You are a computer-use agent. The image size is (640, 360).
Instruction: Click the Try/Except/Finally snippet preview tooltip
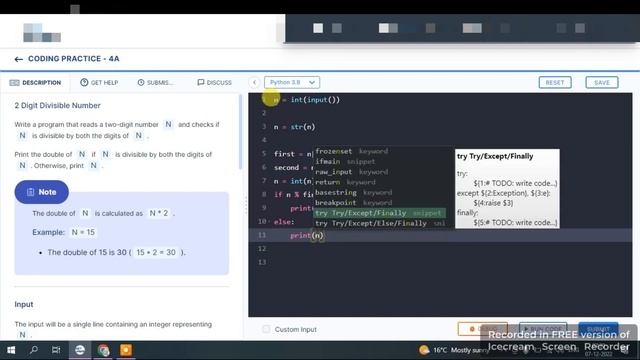click(x=507, y=189)
